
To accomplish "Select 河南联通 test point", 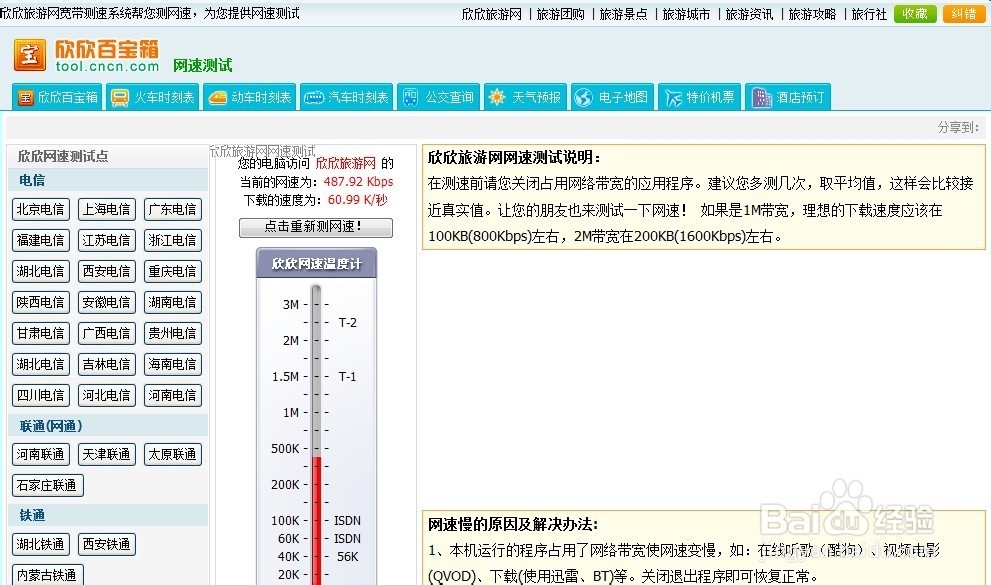I will tap(40, 454).
